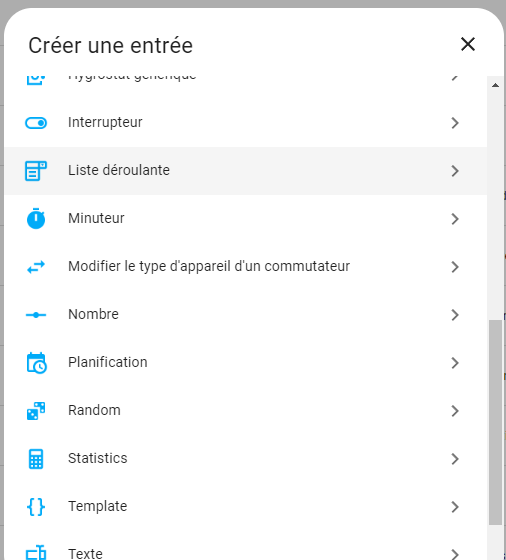Screen dimensions: 506x560
Task: Expand the Interrupteur chevron arrow
Action: point(455,123)
